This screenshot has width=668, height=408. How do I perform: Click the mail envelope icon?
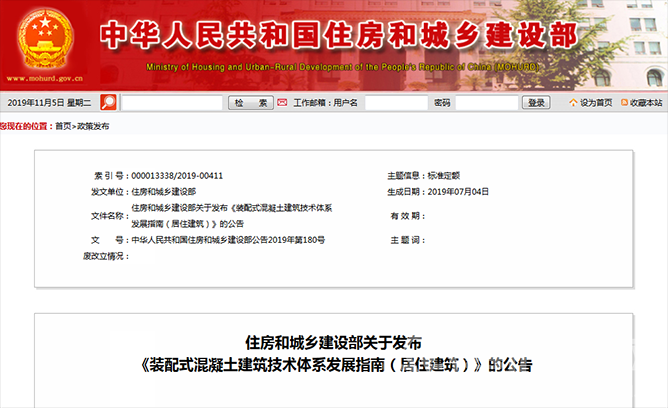pos(282,103)
